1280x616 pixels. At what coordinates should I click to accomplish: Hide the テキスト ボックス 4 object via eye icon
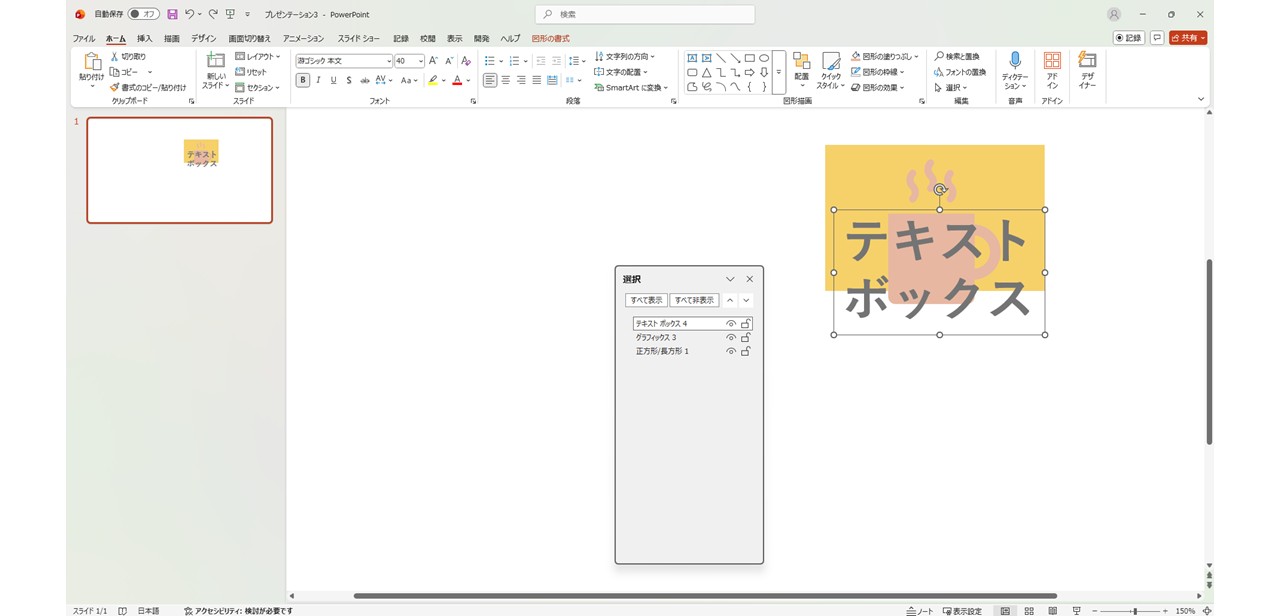[731, 324]
